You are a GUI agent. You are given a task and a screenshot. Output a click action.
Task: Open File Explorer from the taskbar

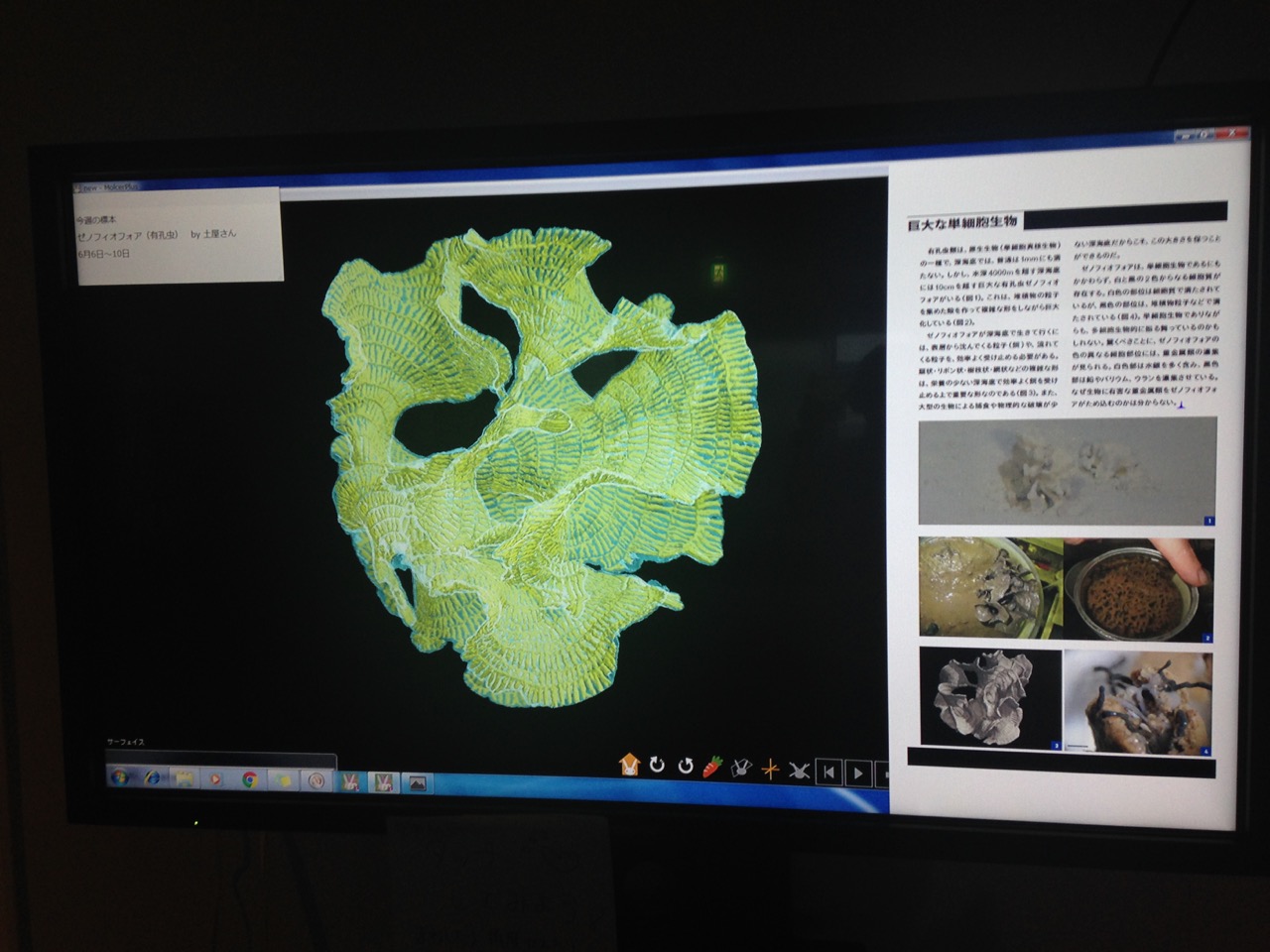click(185, 778)
